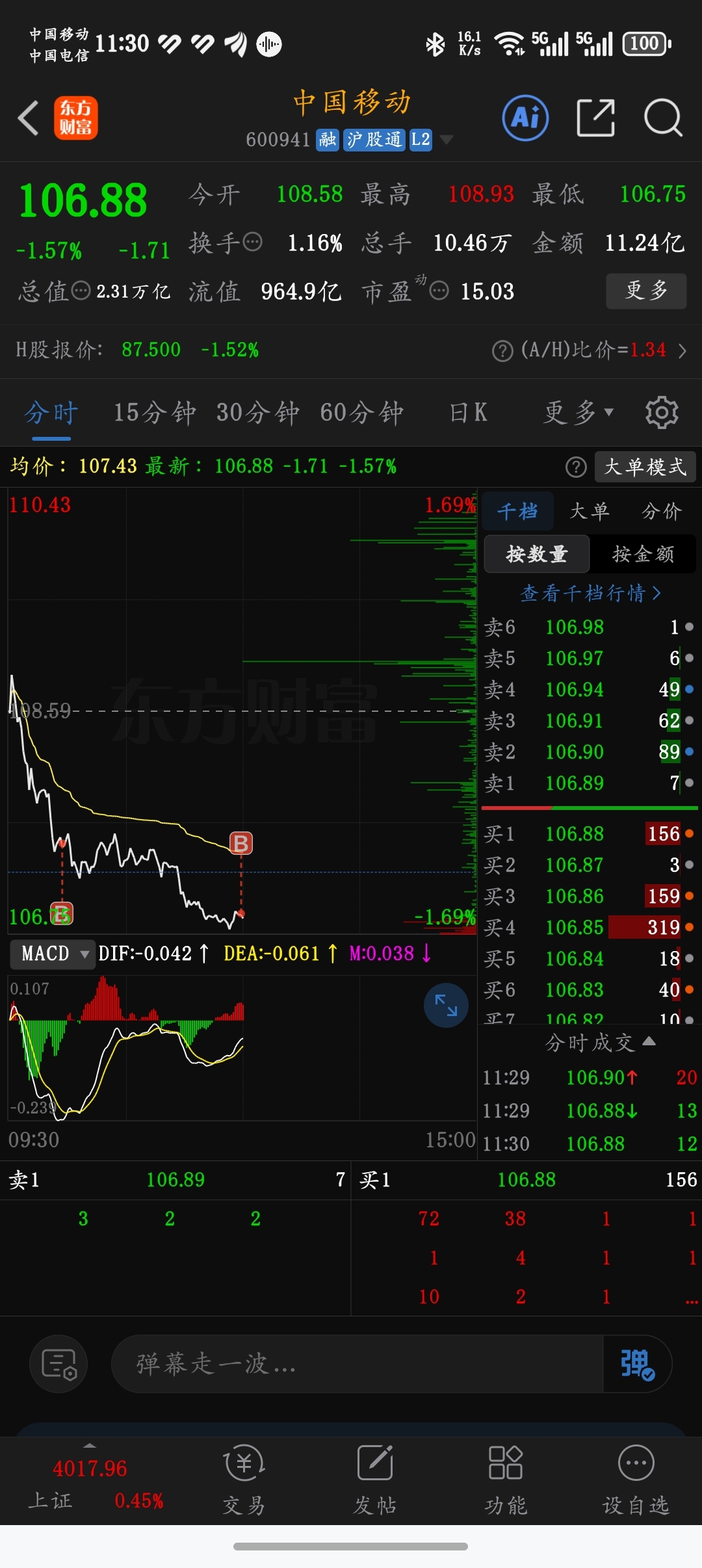The height and width of the screenshot is (1568, 702).
Task: Tap the 买1 106.88 order row
Action: pyautogui.click(x=589, y=833)
